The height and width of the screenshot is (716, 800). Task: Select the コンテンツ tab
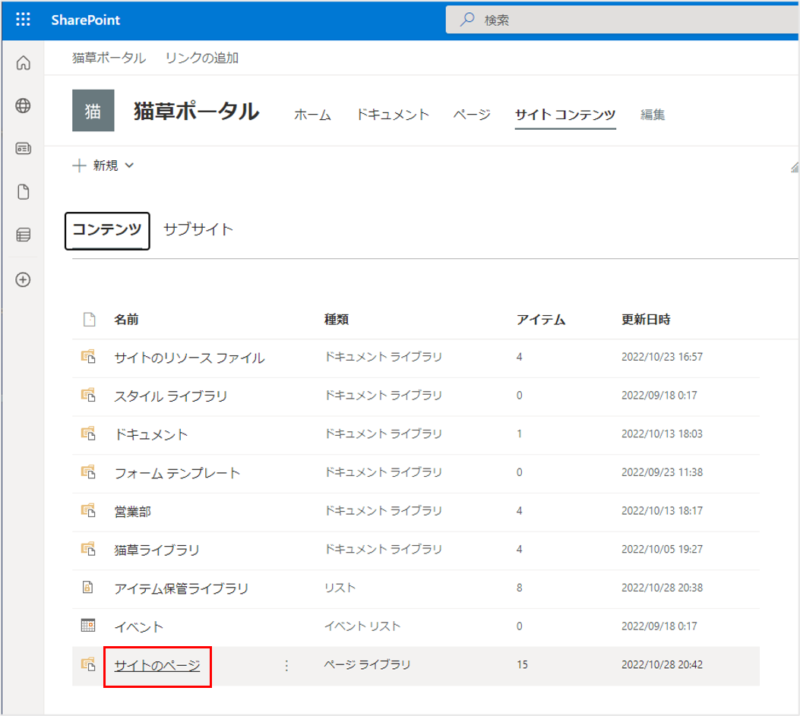(x=107, y=230)
